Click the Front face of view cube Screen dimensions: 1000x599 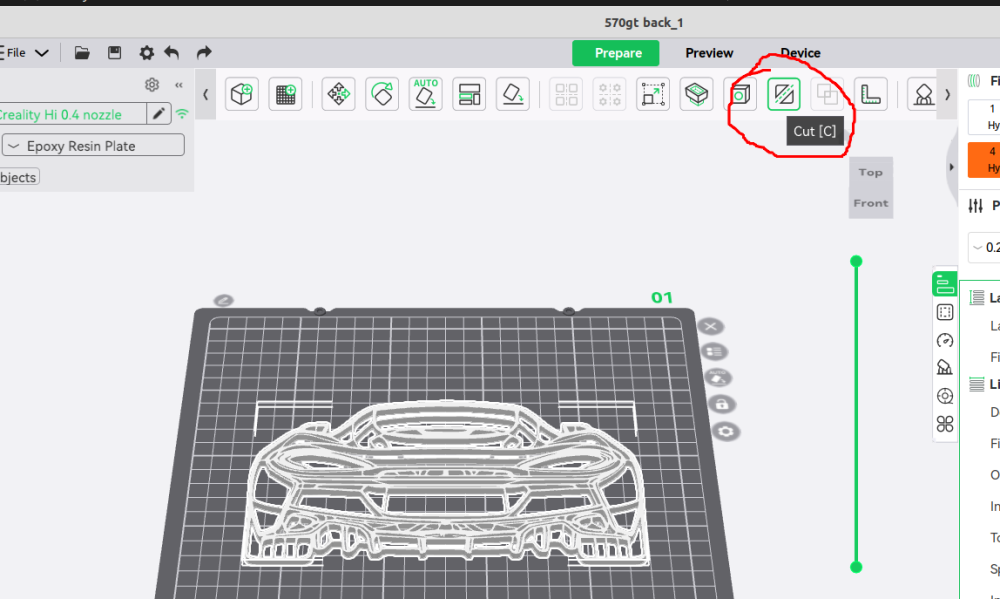pyautogui.click(x=871, y=203)
